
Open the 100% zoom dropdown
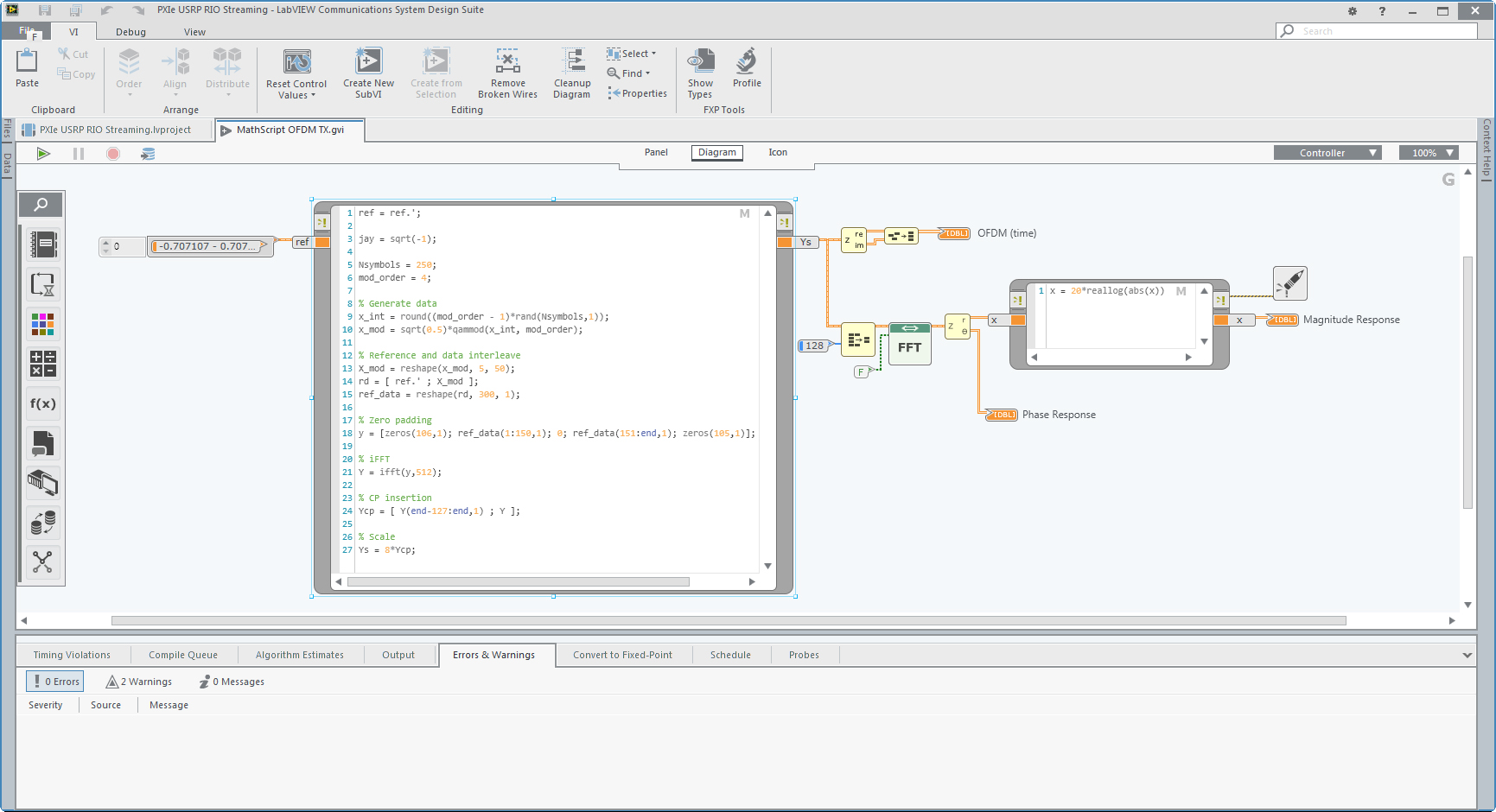(1429, 153)
